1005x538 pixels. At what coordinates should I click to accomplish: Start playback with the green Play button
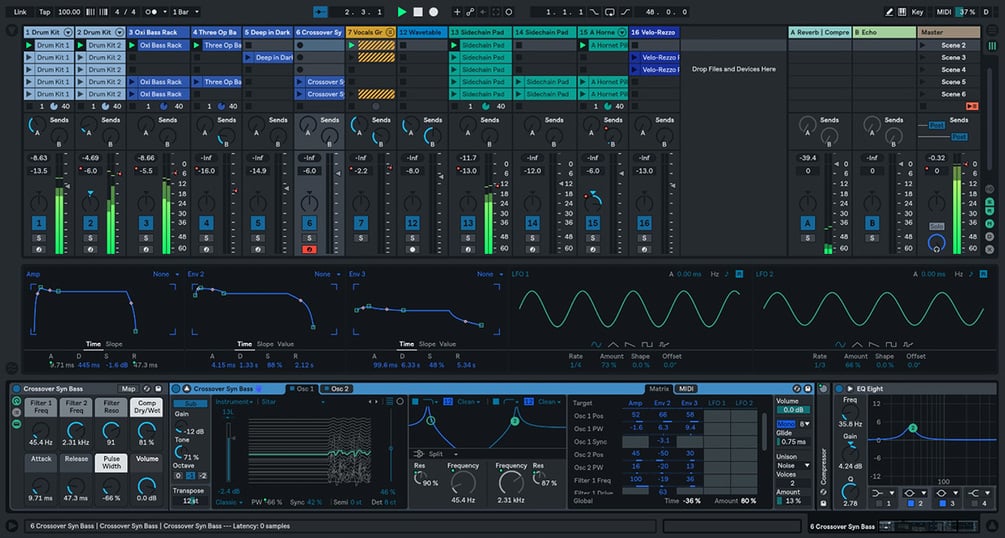coord(402,12)
